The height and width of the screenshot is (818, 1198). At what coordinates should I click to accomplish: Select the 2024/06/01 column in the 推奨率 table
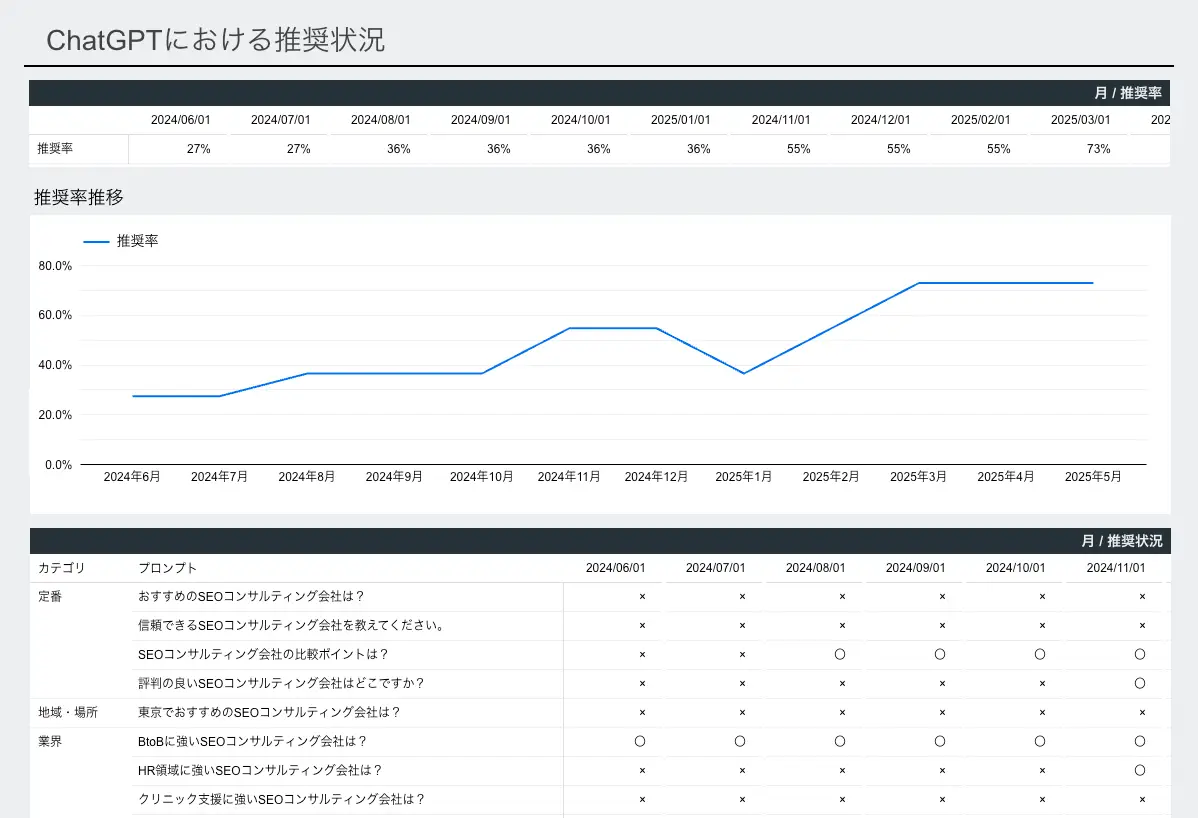[180, 120]
